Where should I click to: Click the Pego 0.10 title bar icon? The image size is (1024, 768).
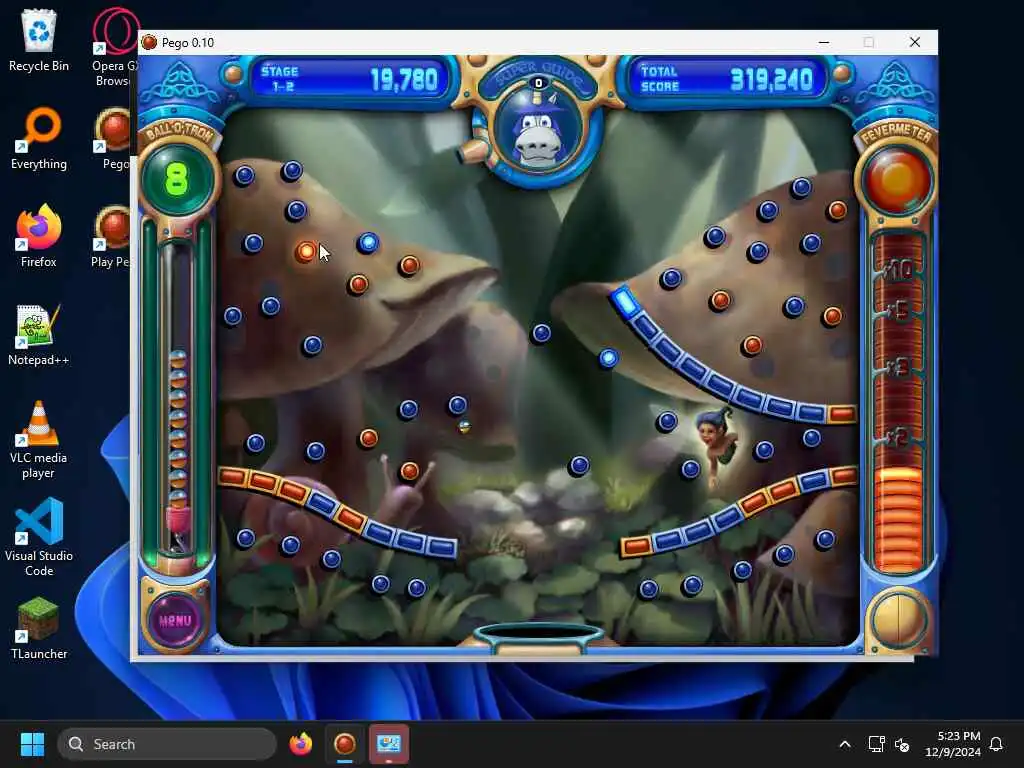[150, 42]
